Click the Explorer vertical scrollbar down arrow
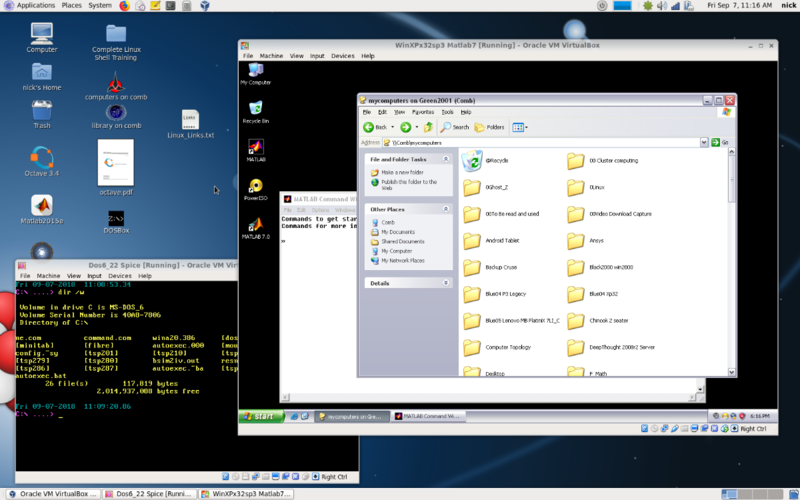The height and width of the screenshot is (500, 800). click(732, 372)
